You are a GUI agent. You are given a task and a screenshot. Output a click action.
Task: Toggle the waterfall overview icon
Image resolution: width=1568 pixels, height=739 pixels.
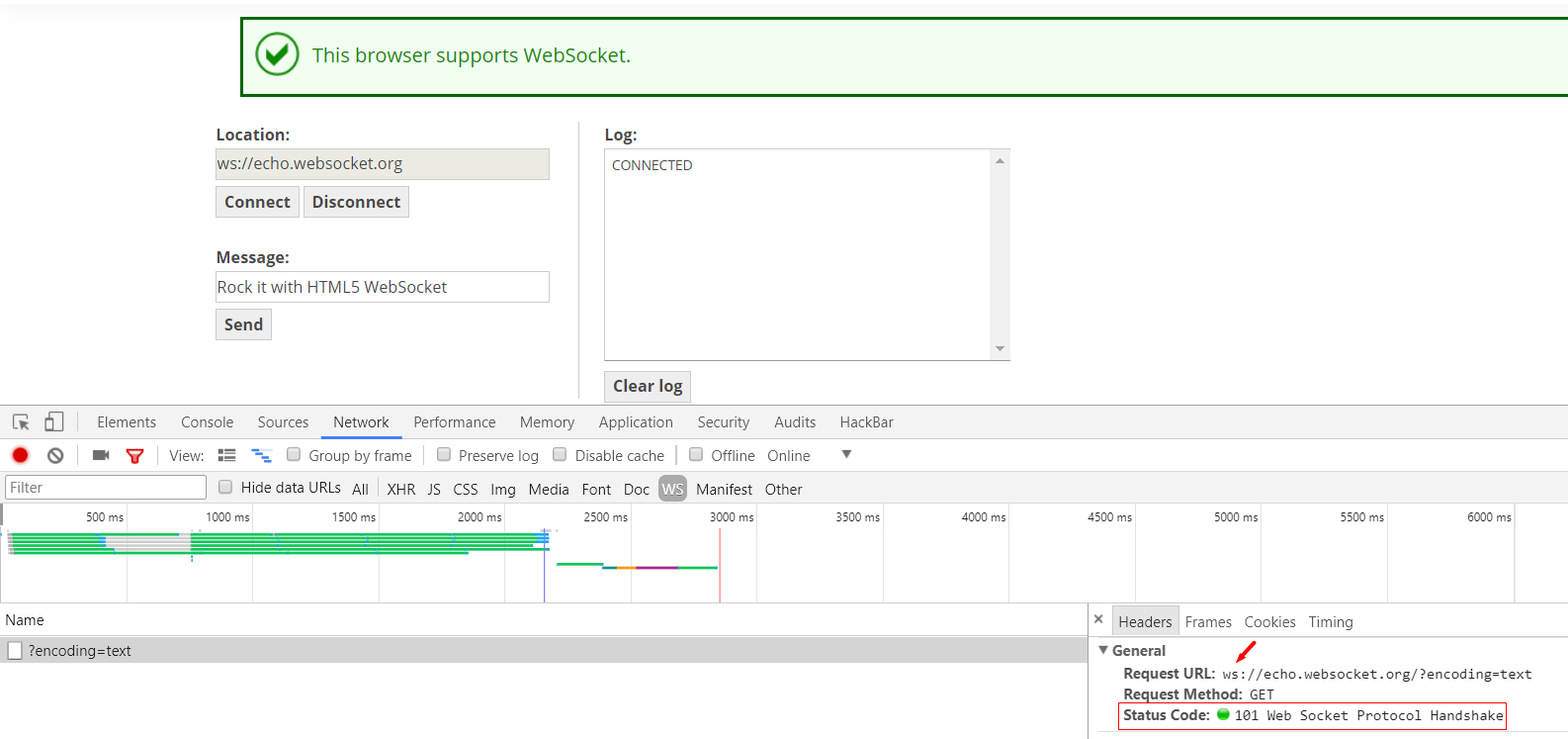(261, 455)
